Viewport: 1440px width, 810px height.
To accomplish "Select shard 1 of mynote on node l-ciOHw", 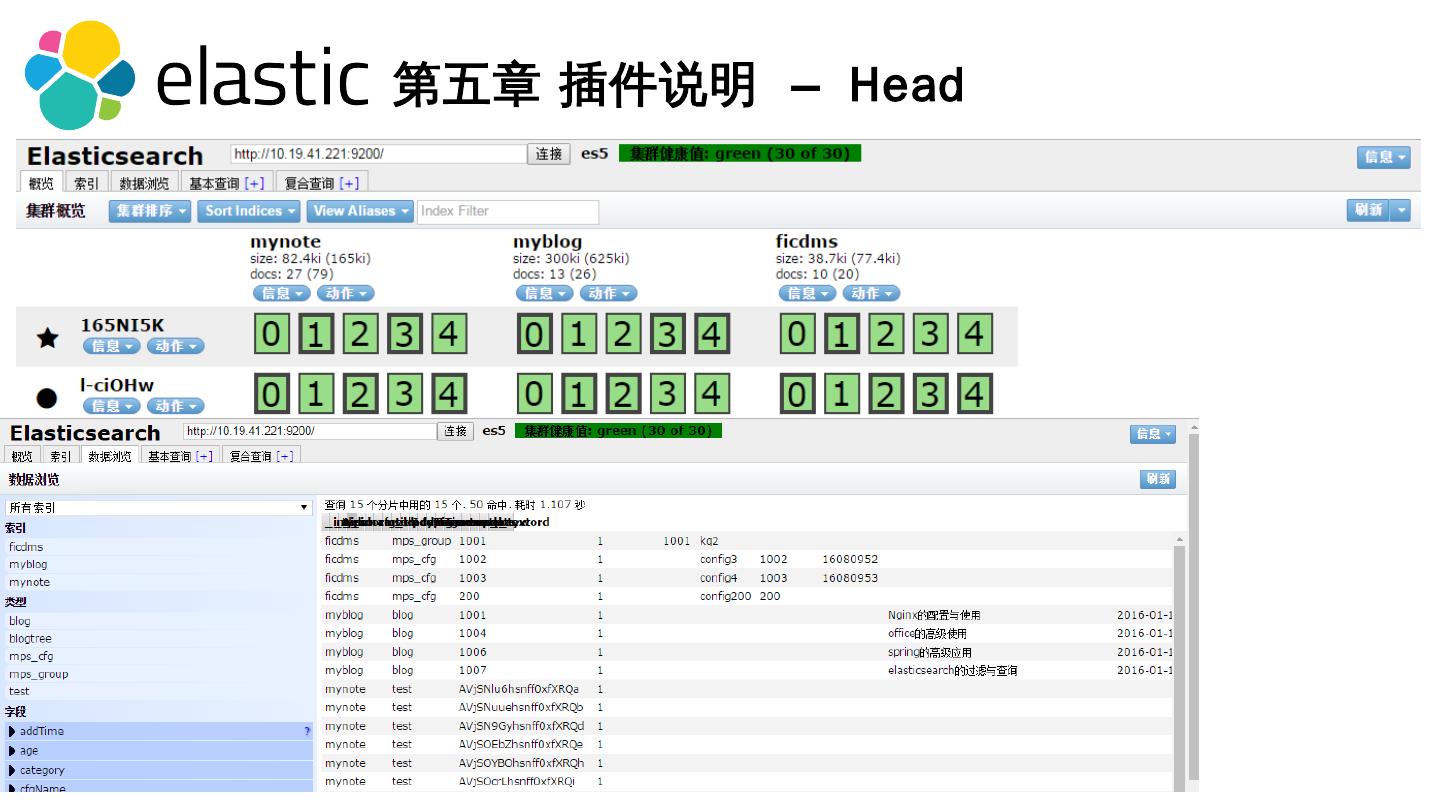I will point(316,394).
